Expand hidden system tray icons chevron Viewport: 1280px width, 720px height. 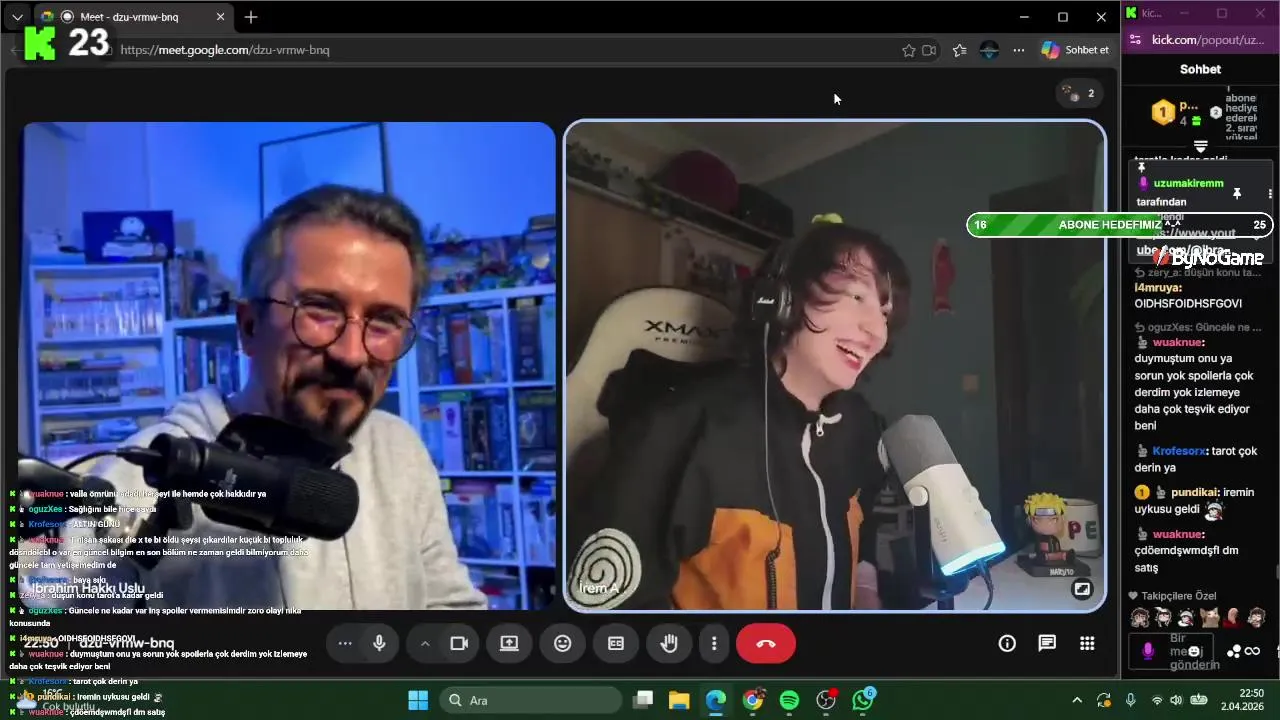(x=1077, y=700)
